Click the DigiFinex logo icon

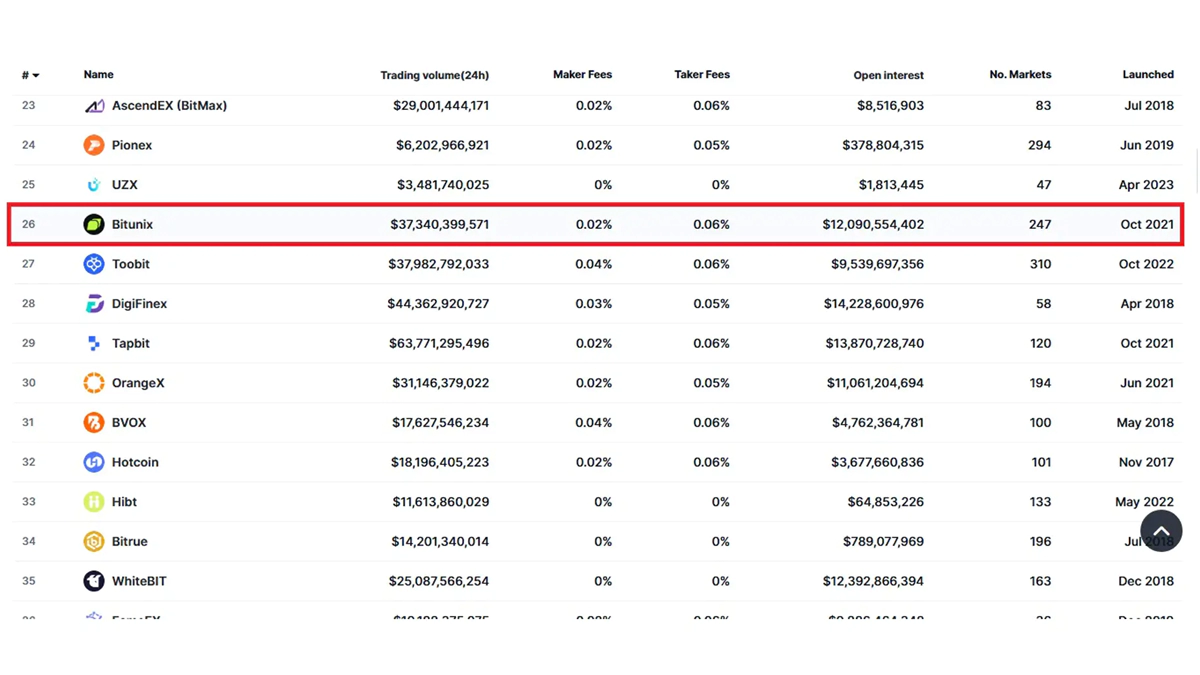tap(94, 304)
